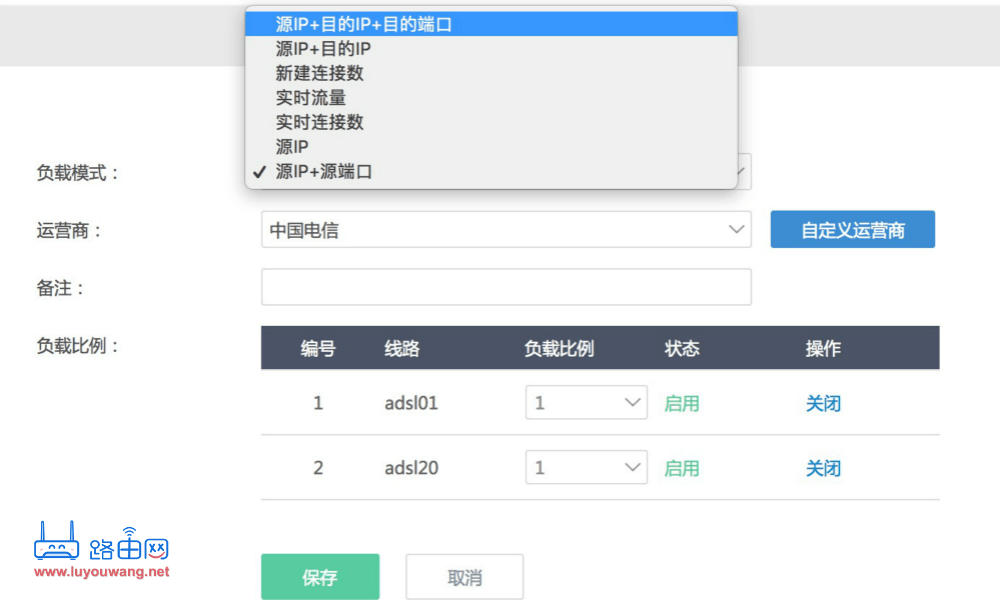Choose 源IP+目的IP from the dropdown list
1000x607 pixels.
tap(320, 48)
